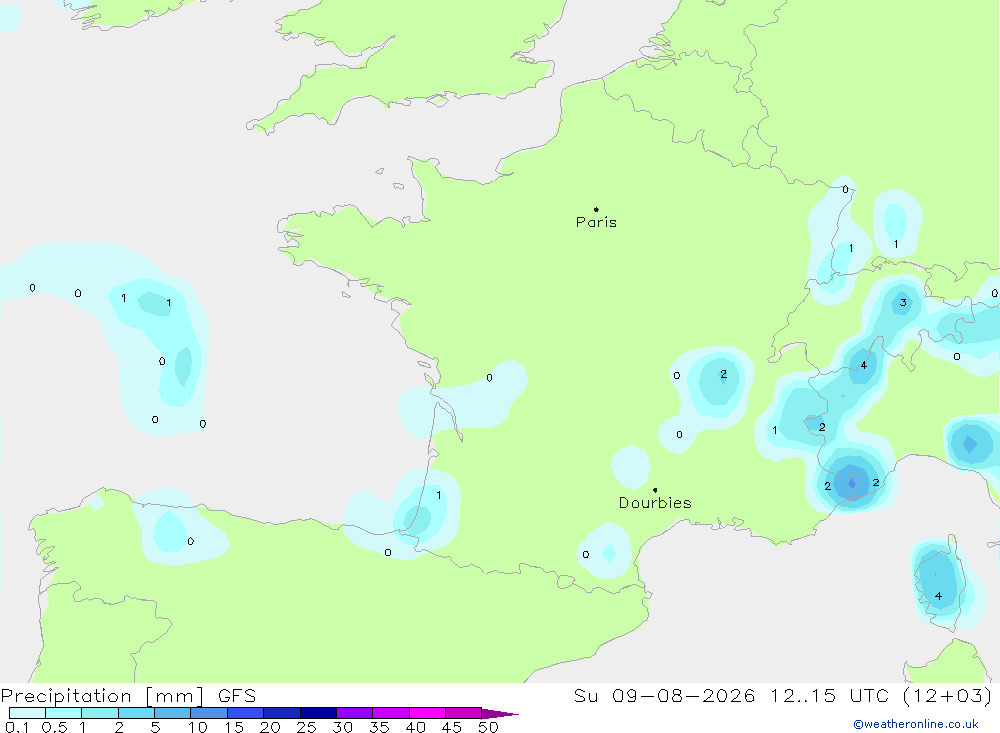Click the precipitation value 4 on Corsica
Image resolution: width=1000 pixels, height=733 pixels.
tap(938, 596)
